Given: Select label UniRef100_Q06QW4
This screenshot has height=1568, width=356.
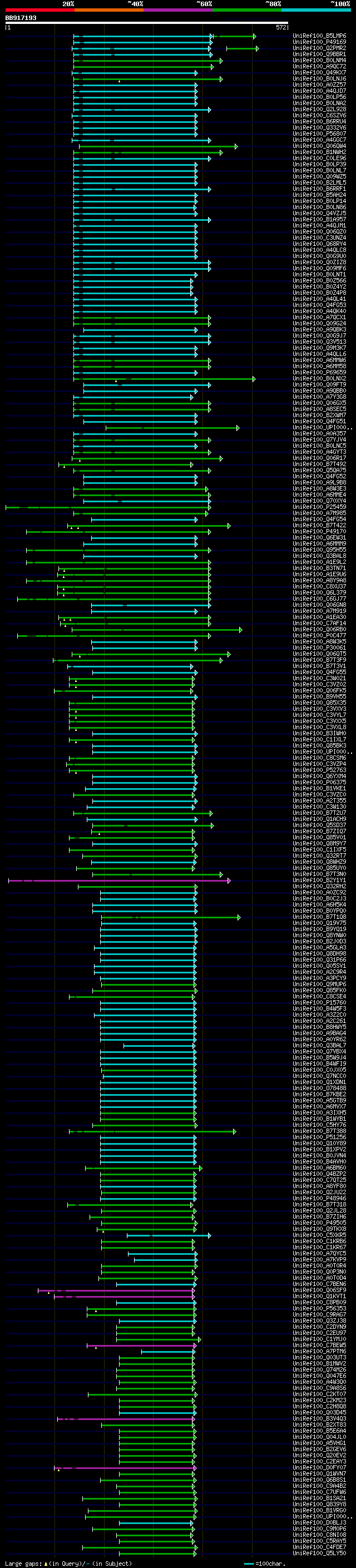Looking at the screenshot, I should [x=319, y=146].
